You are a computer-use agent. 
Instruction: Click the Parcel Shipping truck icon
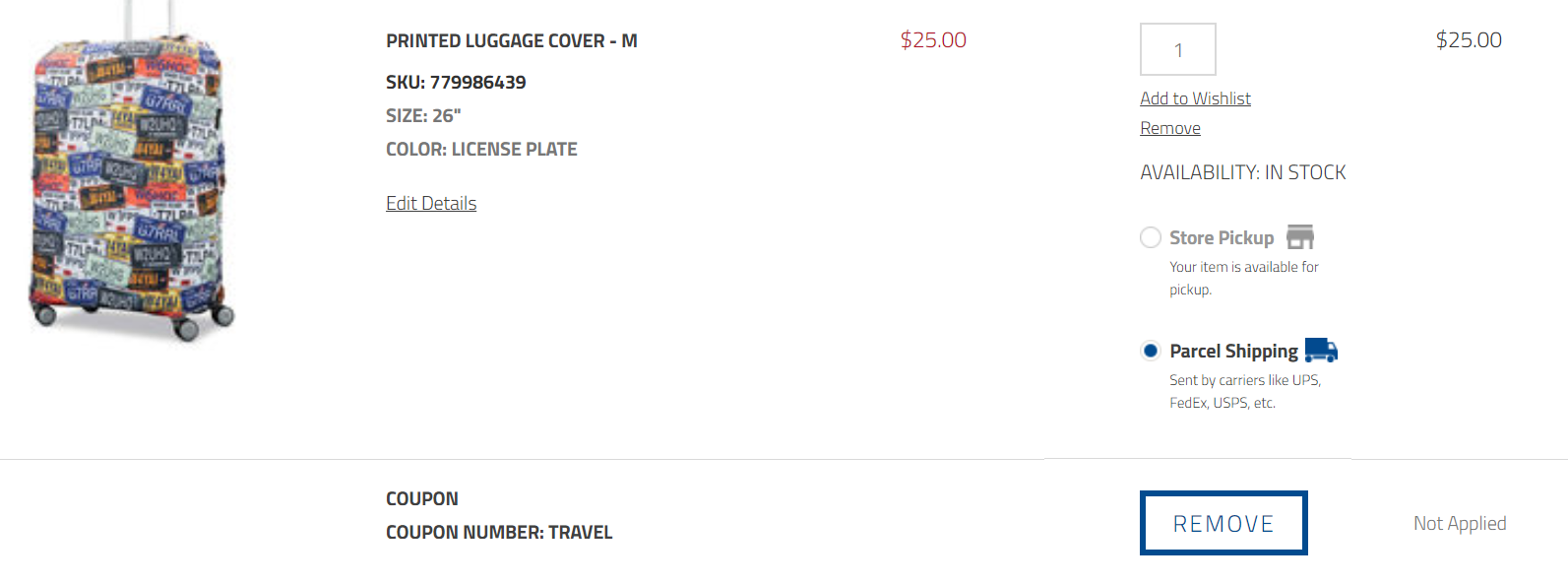tap(1321, 351)
